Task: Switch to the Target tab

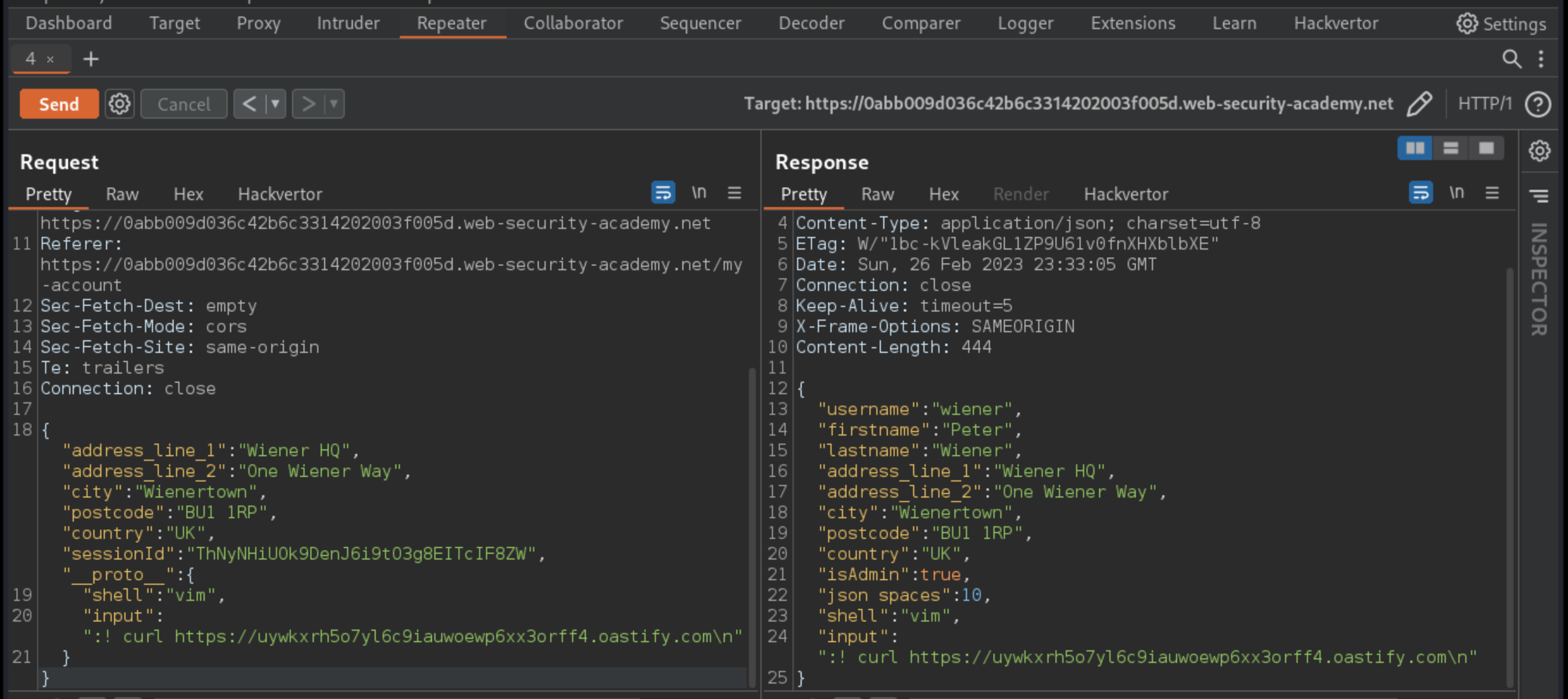Action: (x=174, y=23)
